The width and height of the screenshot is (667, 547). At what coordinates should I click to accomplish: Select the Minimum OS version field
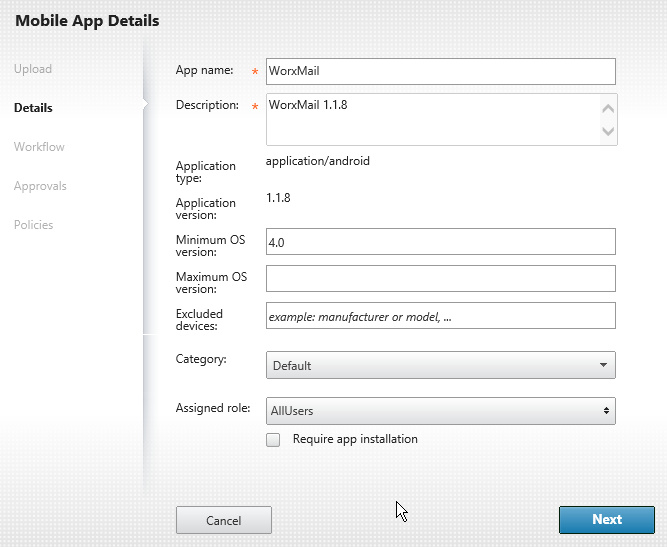click(440, 241)
